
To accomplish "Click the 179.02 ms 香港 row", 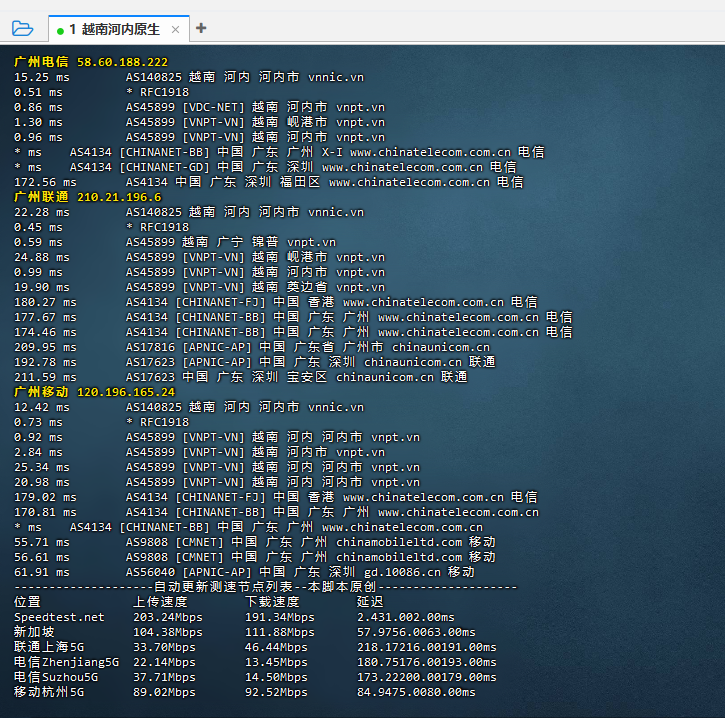I will coord(276,497).
